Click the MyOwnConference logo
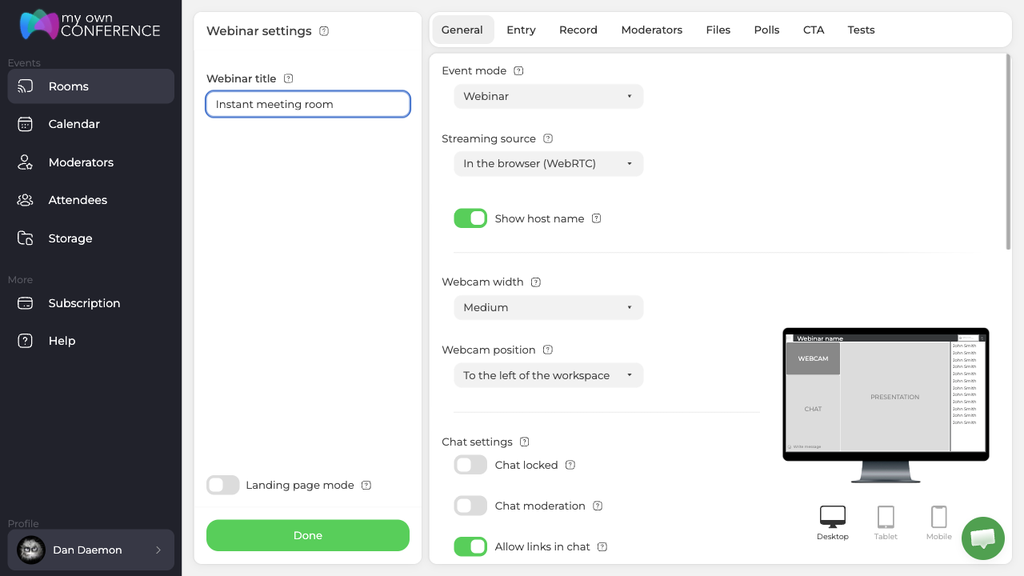 (90, 25)
